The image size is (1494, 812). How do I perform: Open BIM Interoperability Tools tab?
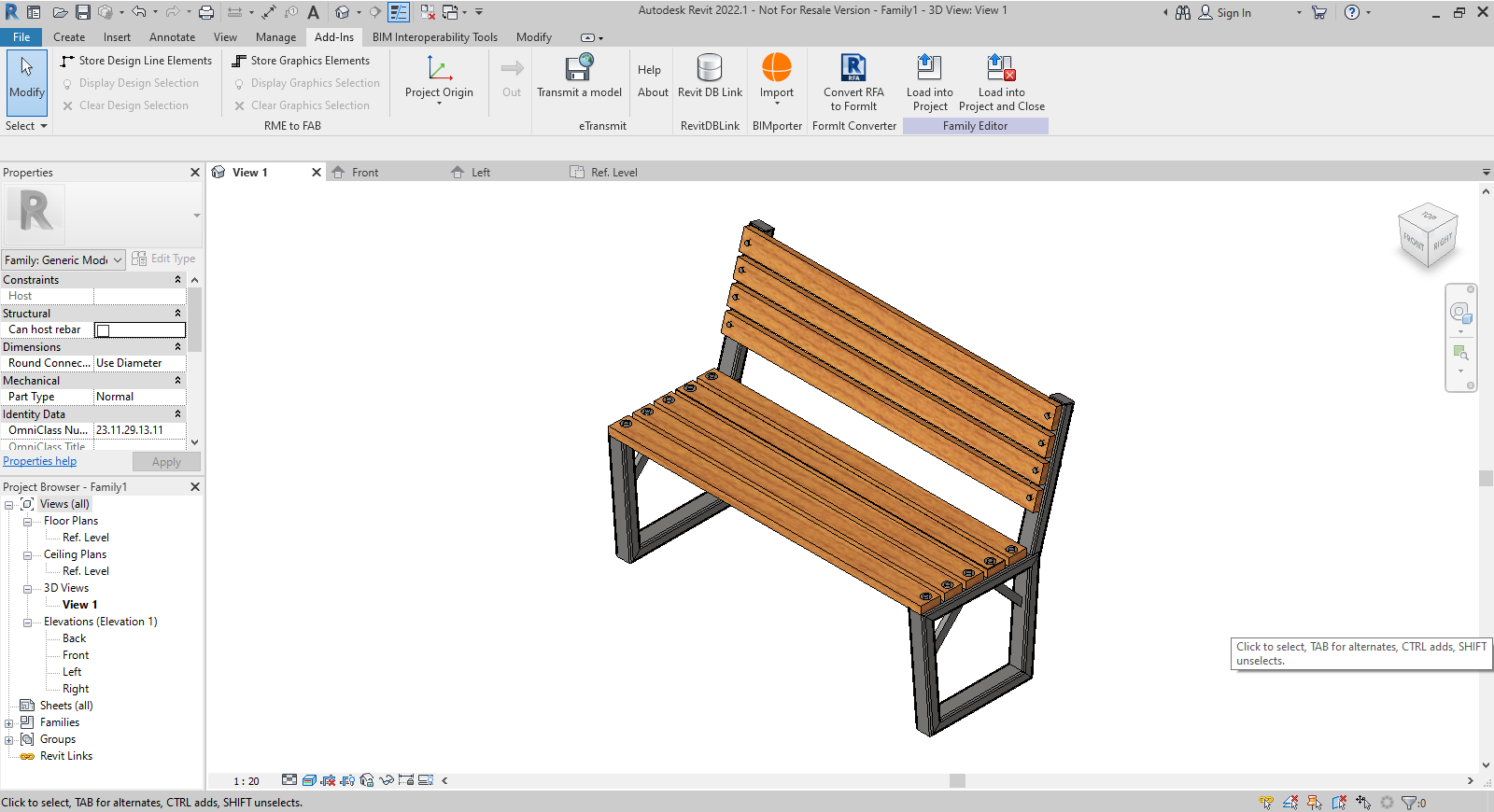(435, 37)
